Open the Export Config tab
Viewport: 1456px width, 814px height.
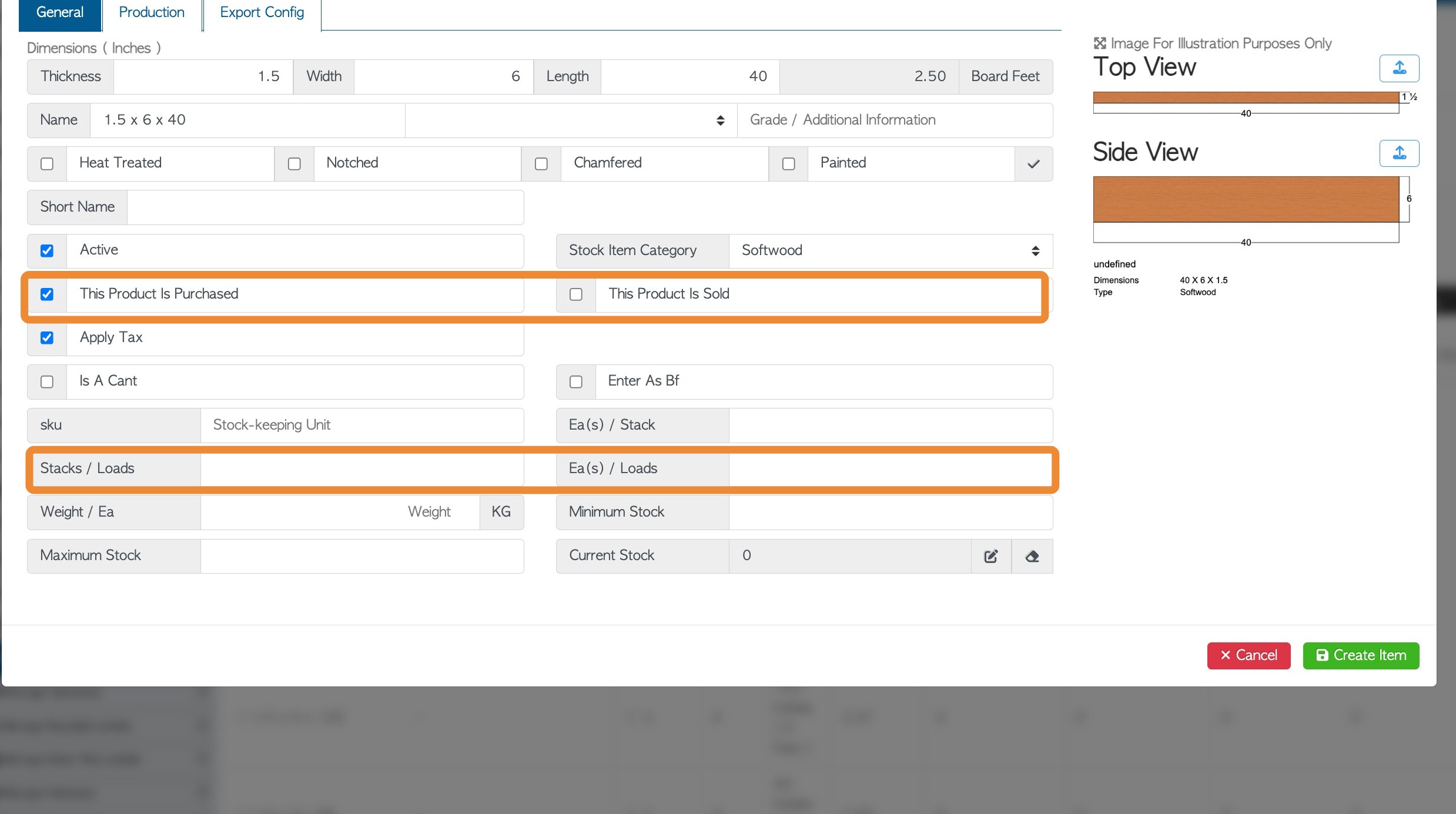[262, 12]
